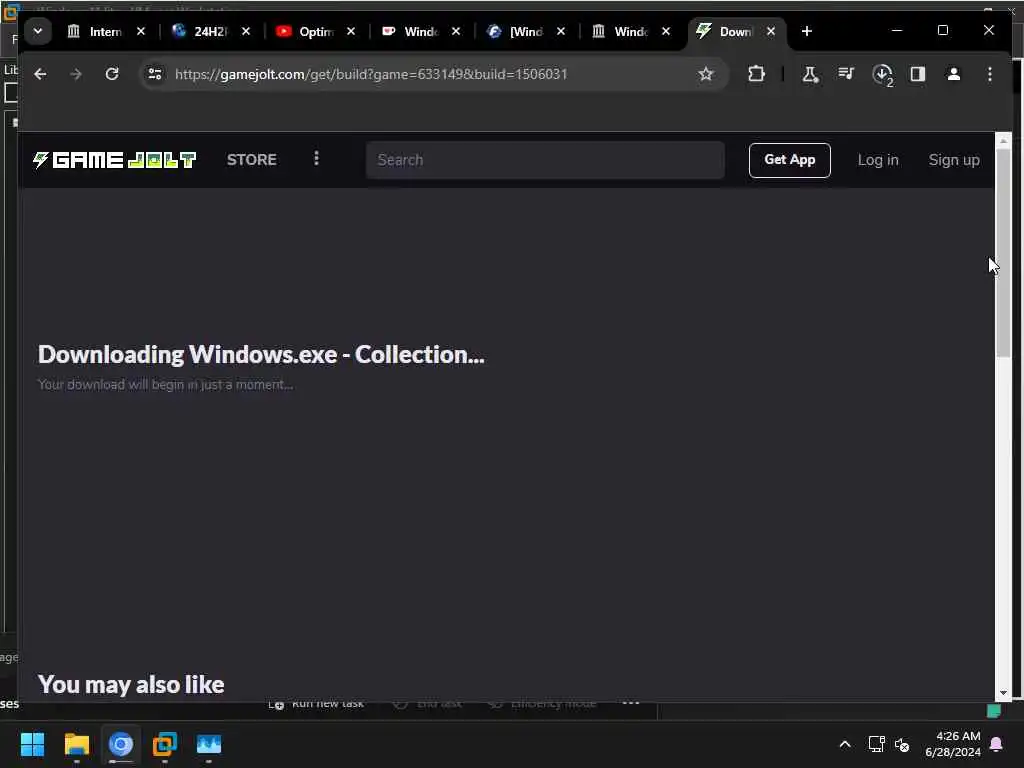Click the Get App button
The width and height of the screenshot is (1024, 768).
tap(790, 160)
